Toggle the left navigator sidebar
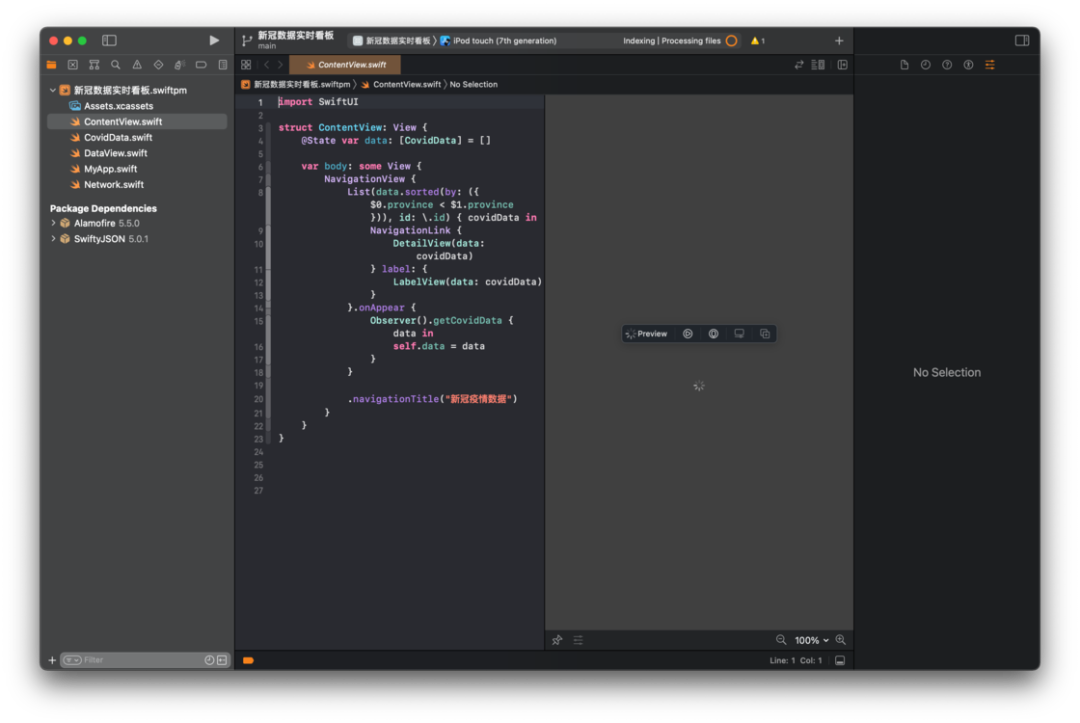This screenshot has height=723, width=1080. [x=109, y=41]
